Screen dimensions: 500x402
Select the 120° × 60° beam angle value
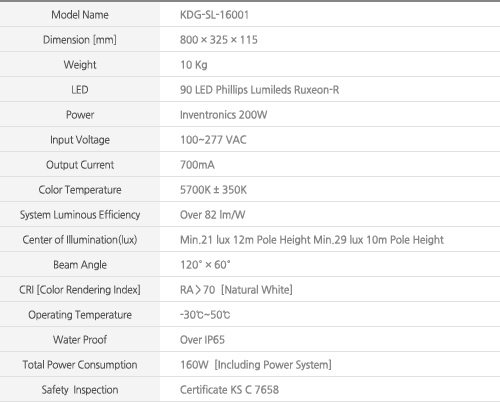[205, 265]
